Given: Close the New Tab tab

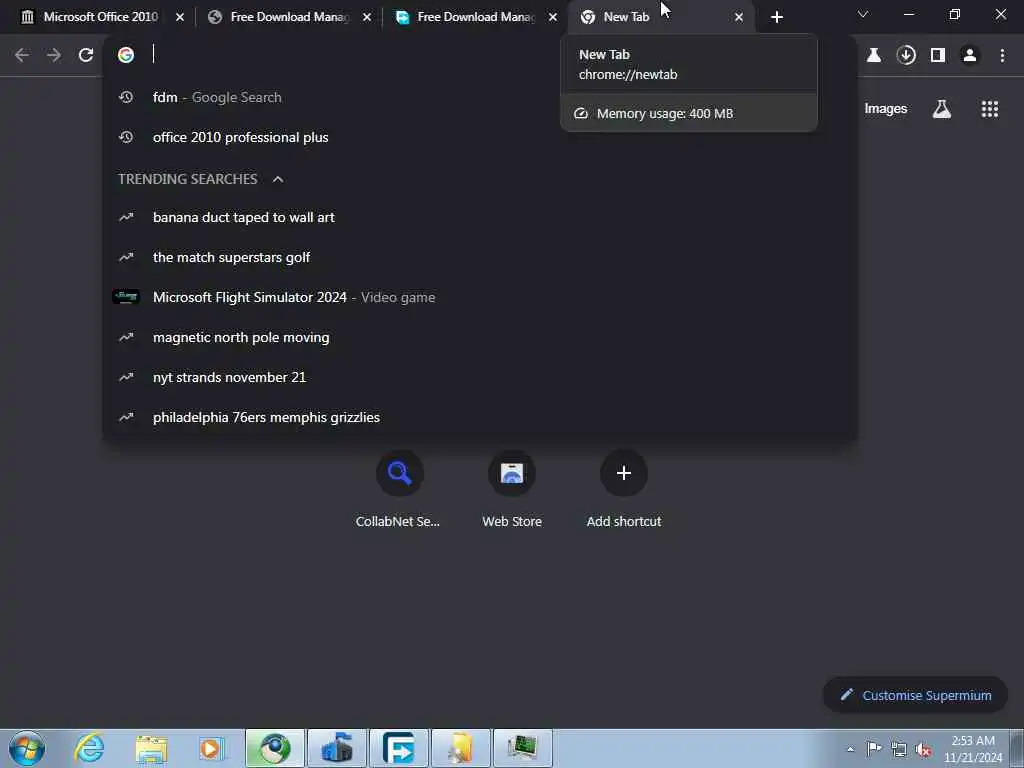Looking at the screenshot, I should pyautogui.click(x=739, y=17).
